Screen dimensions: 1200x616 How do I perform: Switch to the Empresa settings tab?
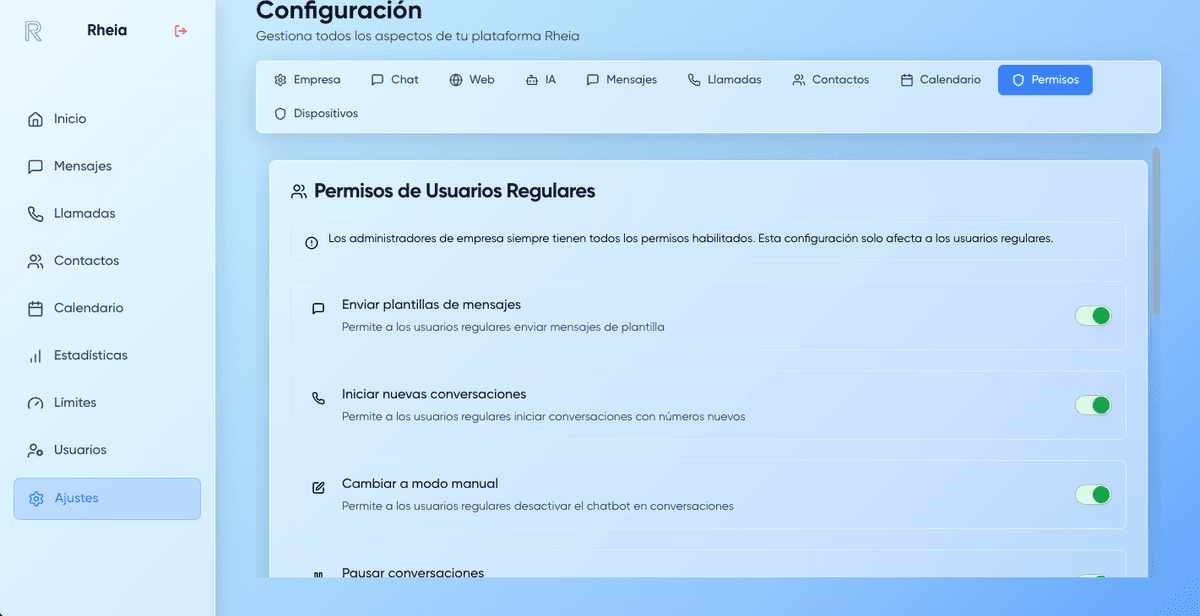(307, 79)
